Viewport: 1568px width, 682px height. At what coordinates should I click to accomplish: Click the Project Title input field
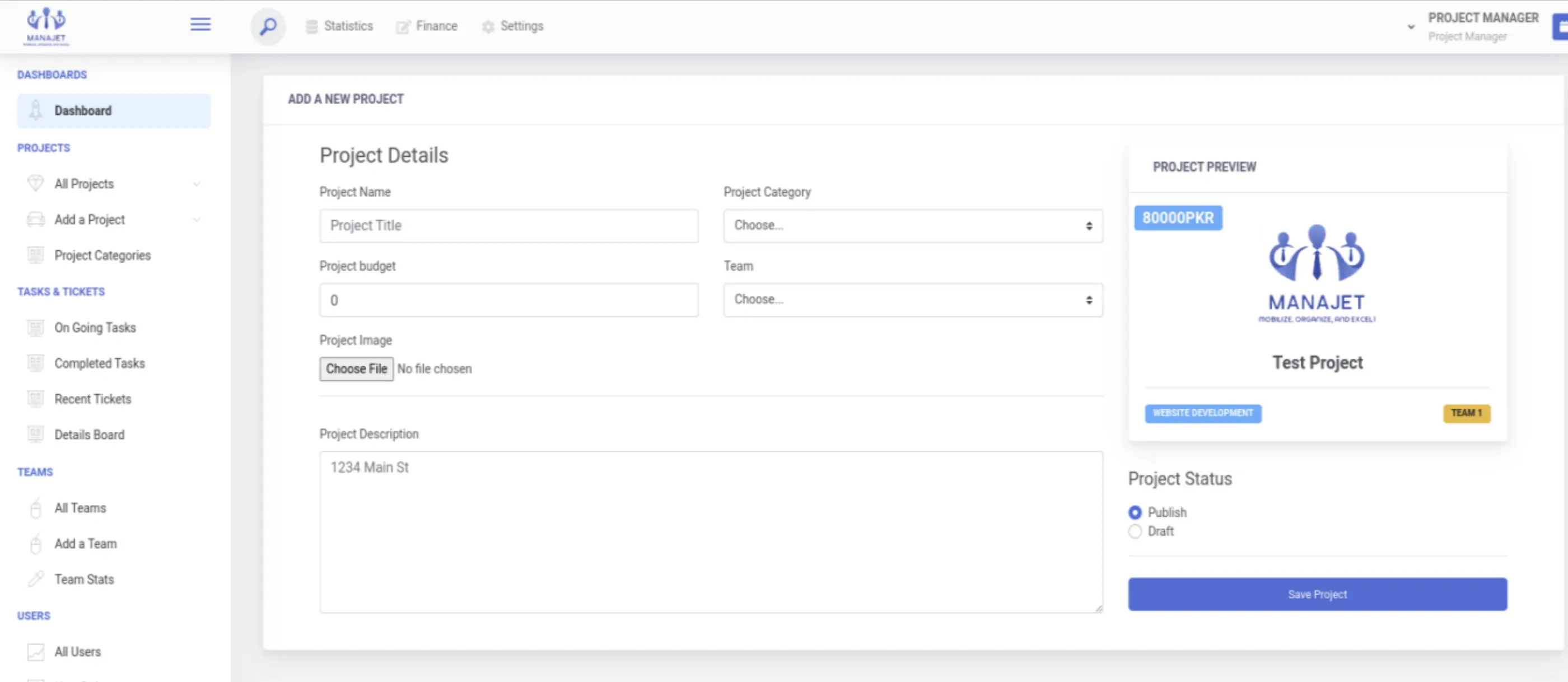click(x=509, y=226)
